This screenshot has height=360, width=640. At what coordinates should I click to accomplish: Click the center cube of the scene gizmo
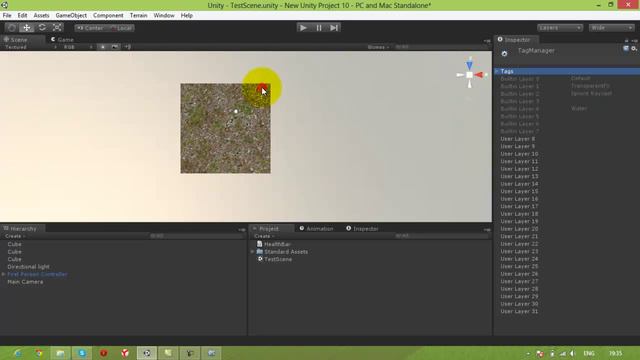pos(469,75)
